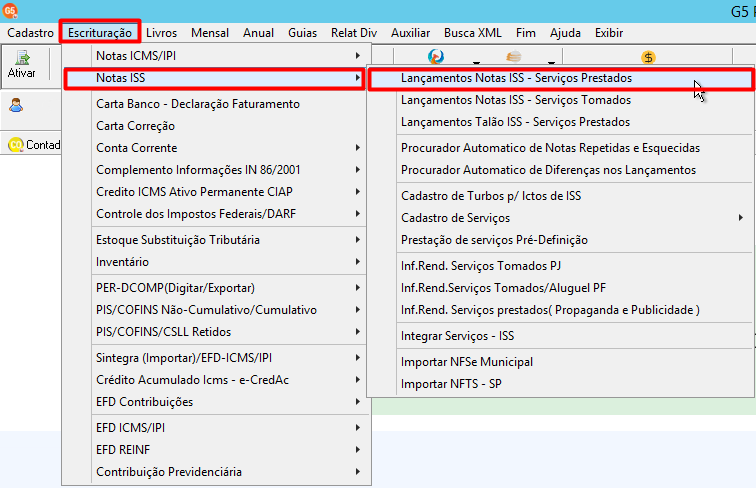
Task: Expand Credito ICMS Ativo Permanente CIAP
Action: [x=216, y=191]
